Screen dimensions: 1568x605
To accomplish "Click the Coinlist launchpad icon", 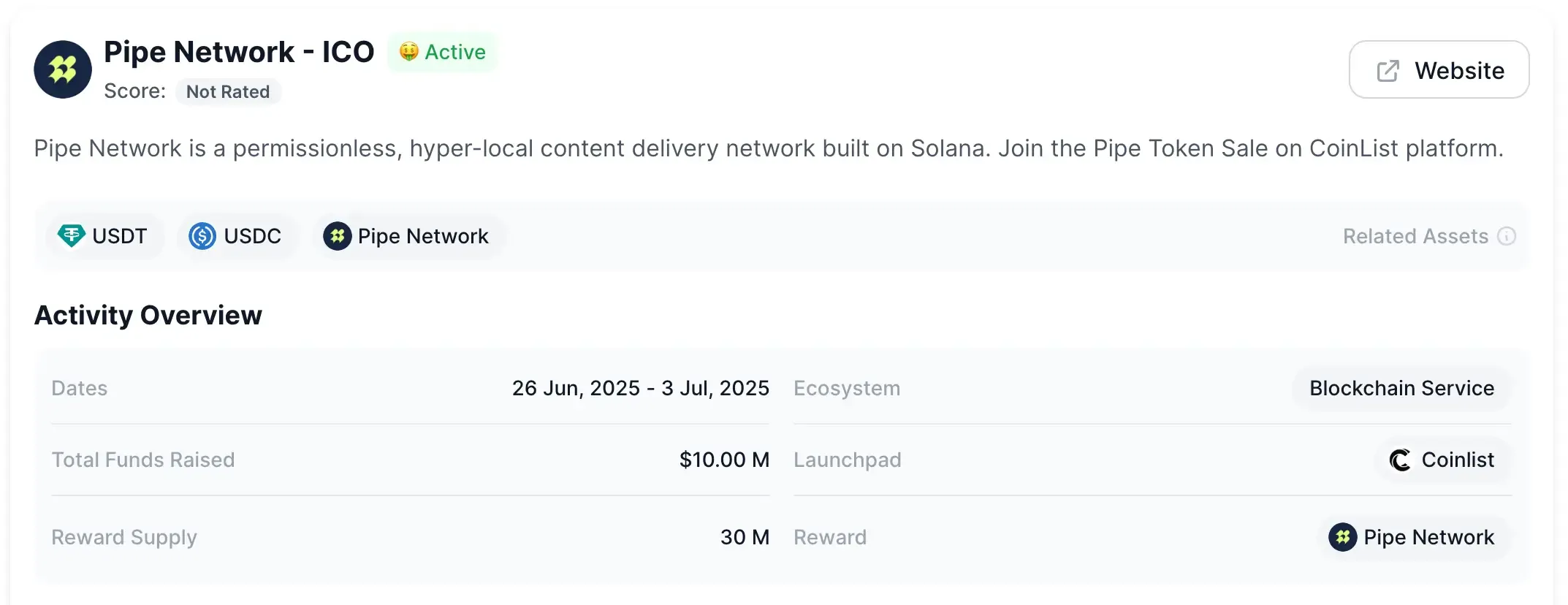I will click(1401, 460).
